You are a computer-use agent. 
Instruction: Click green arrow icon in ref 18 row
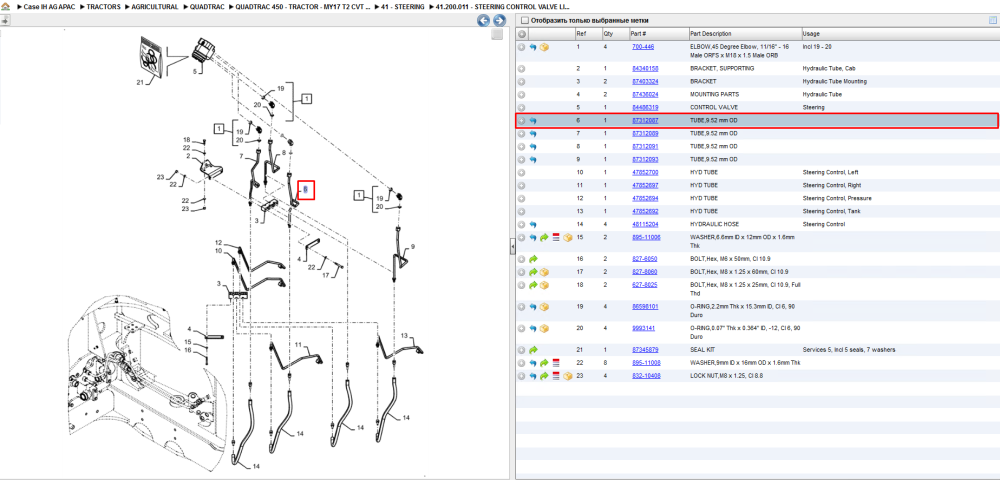click(x=533, y=285)
